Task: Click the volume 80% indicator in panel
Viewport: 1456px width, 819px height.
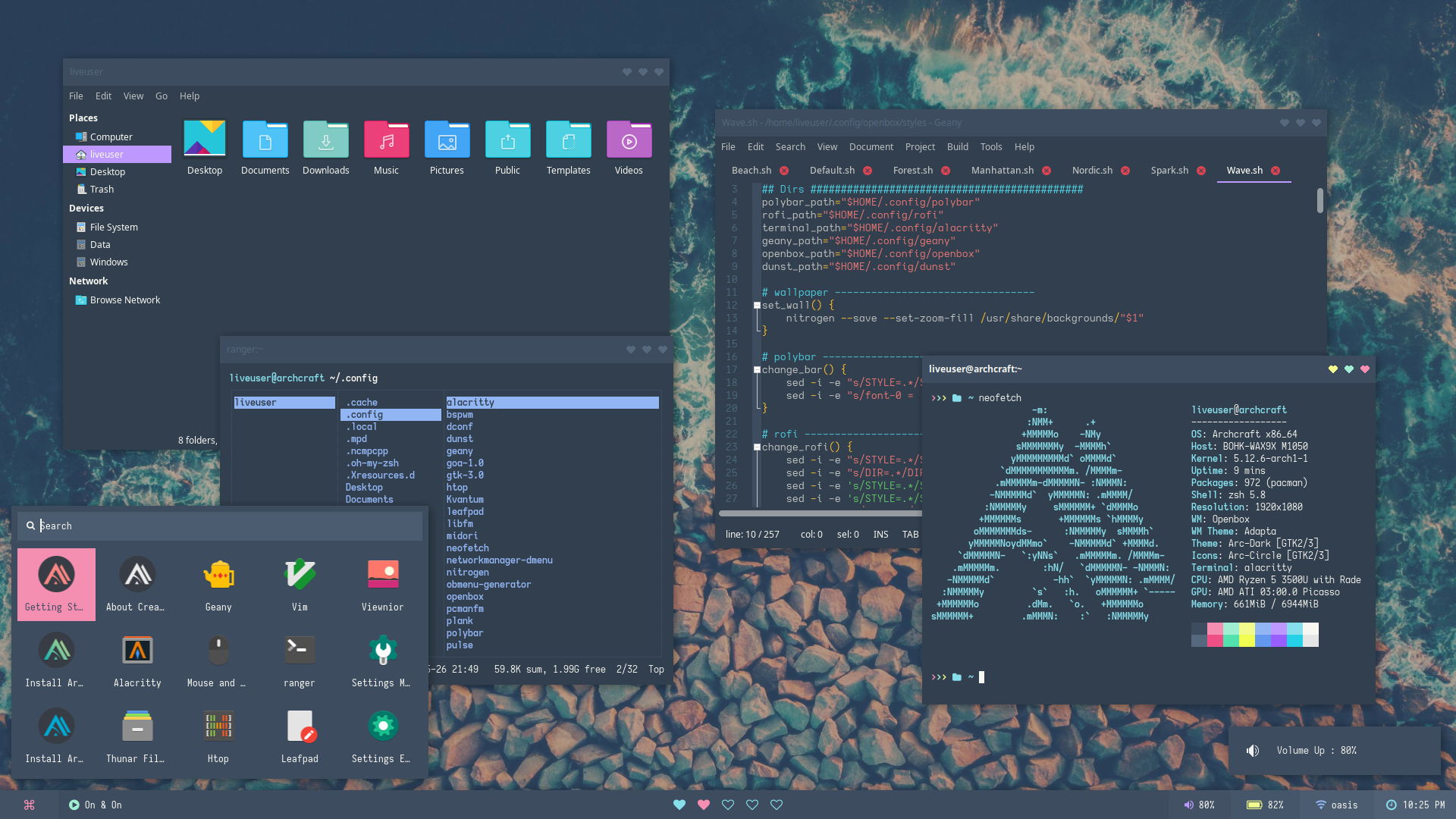Action: pos(1200,805)
